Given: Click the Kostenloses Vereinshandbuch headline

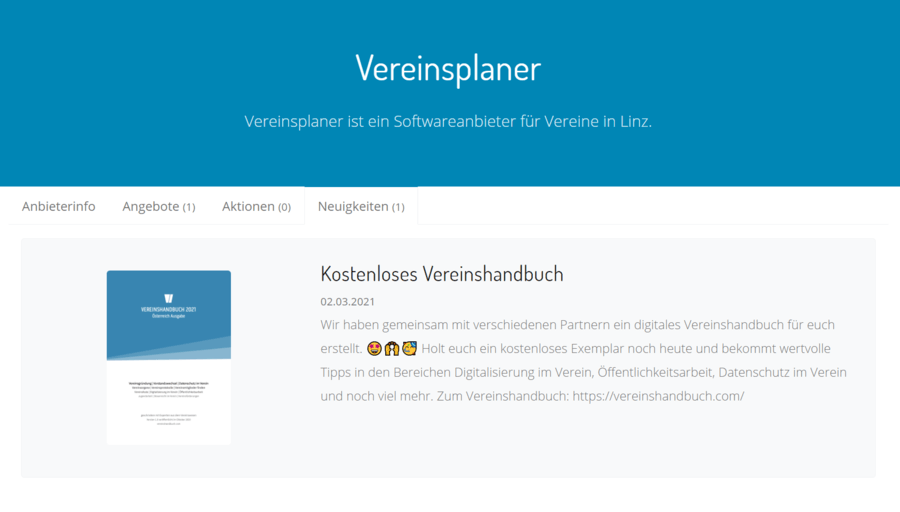Looking at the screenshot, I should pyautogui.click(x=442, y=273).
